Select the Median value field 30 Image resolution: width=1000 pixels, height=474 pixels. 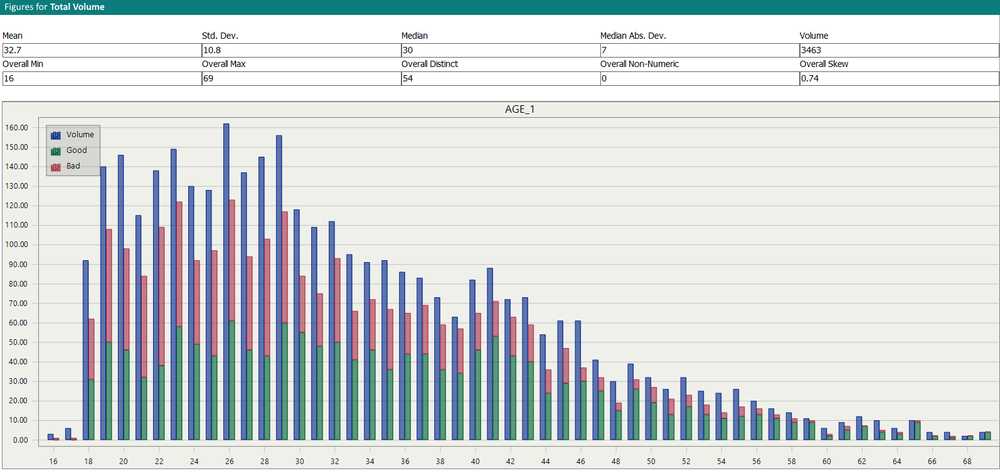(499, 49)
